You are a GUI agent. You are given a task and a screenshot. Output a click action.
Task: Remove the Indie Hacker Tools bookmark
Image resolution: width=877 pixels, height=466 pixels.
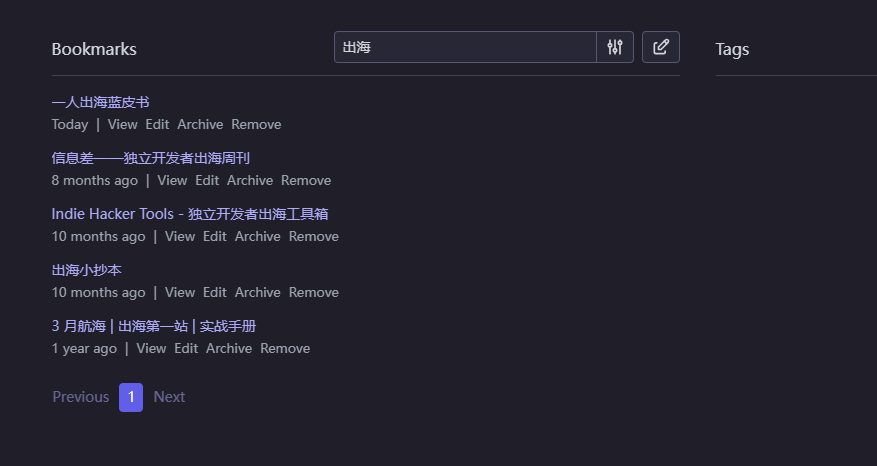pyautogui.click(x=314, y=236)
